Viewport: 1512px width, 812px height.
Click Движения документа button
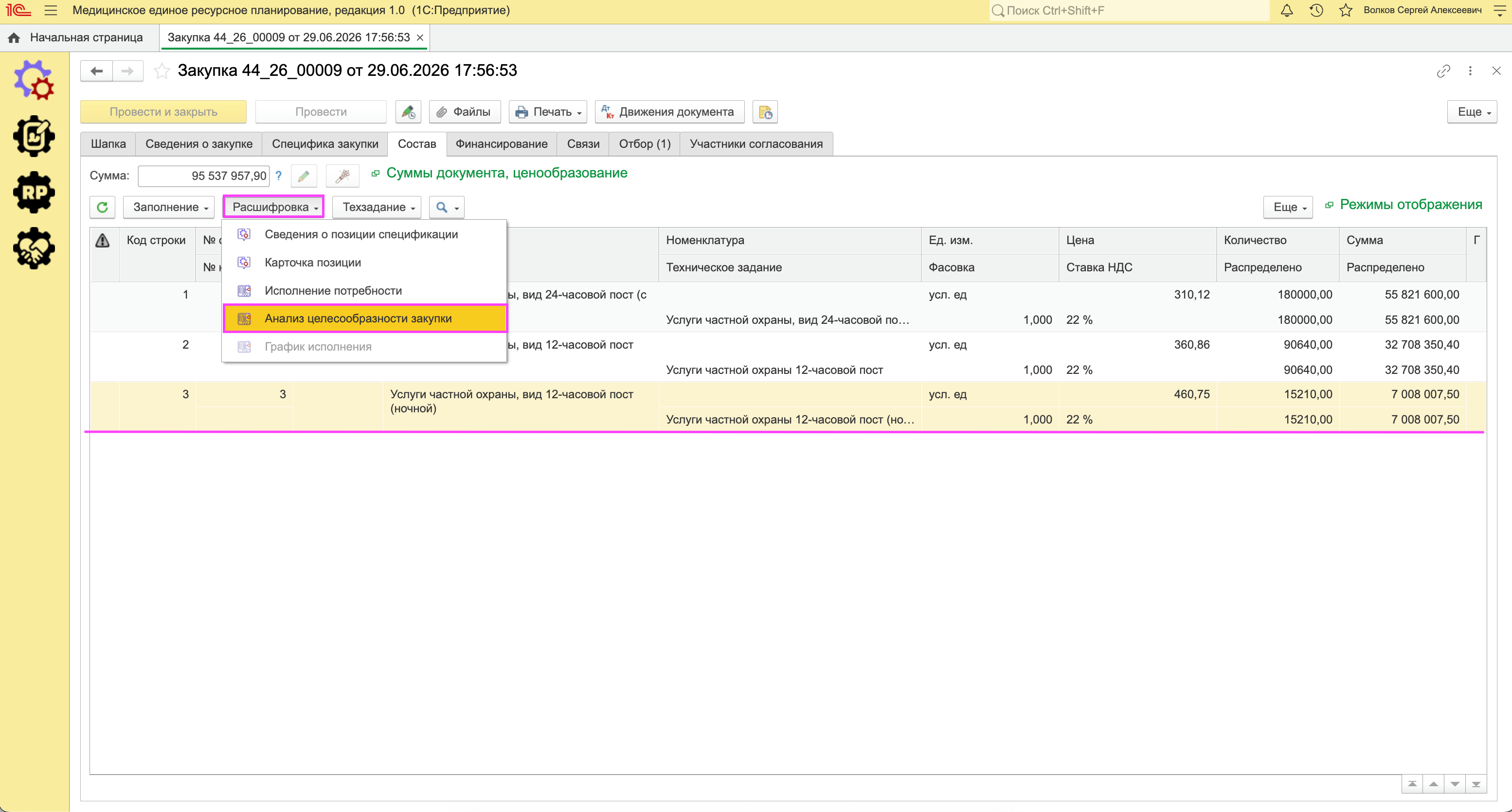tap(670, 111)
